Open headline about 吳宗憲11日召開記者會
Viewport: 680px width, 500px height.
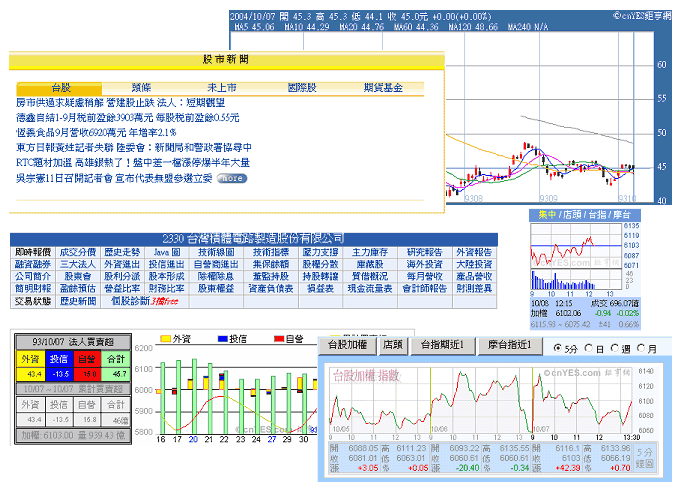tap(114, 178)
